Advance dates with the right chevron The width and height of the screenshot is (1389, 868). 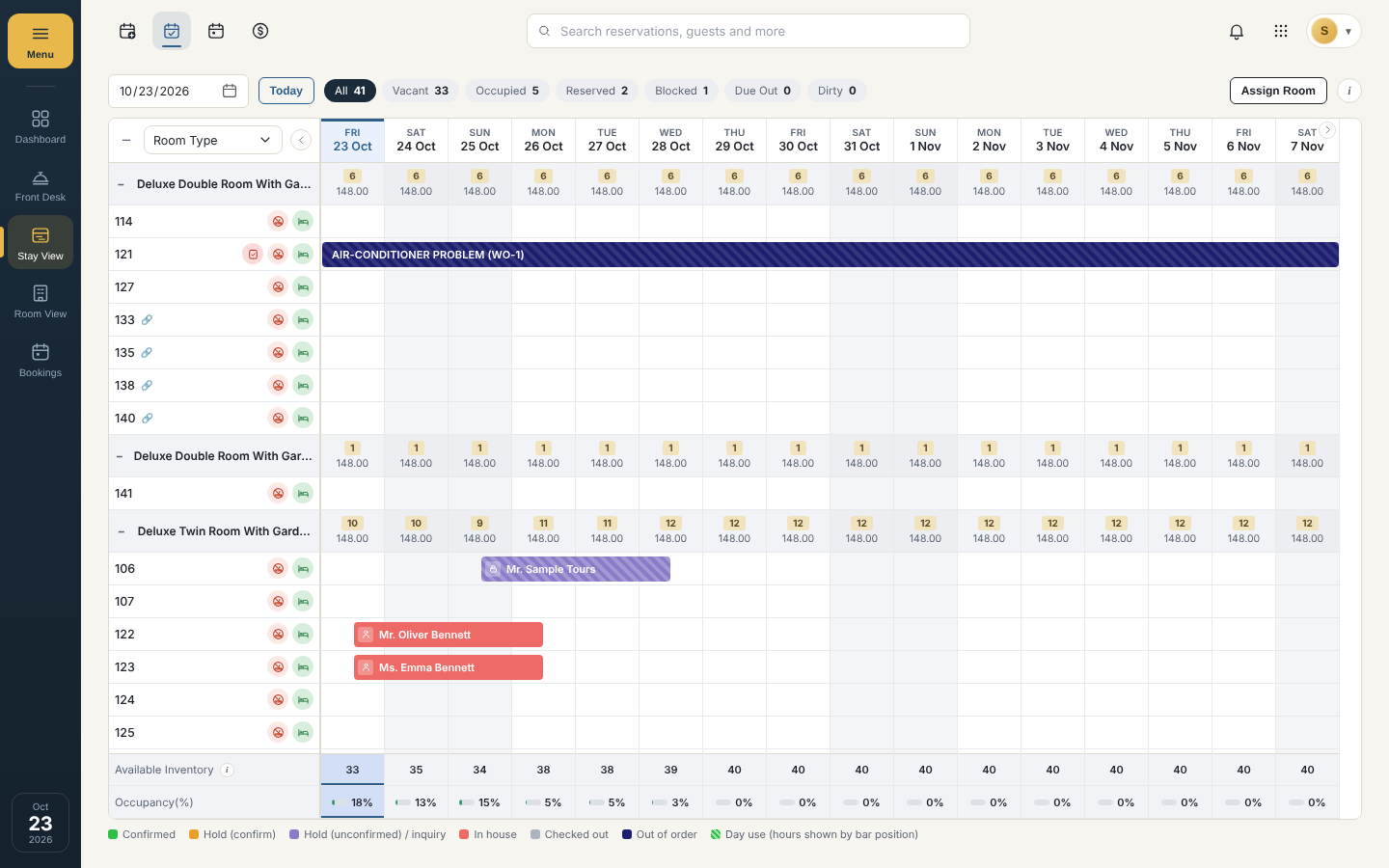pos(1327,130)
